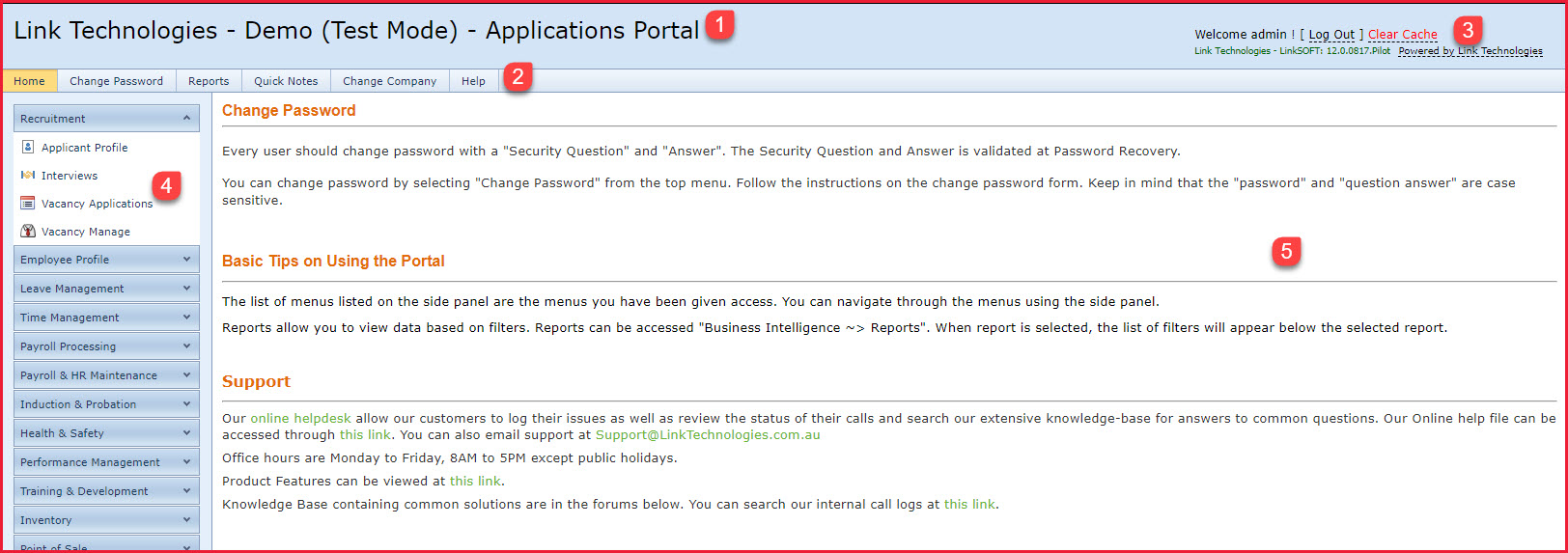Expand the Employee Profile section
Image resolution: width=1568 pixels, height=553 pixels.
click(x=186, y=260)
